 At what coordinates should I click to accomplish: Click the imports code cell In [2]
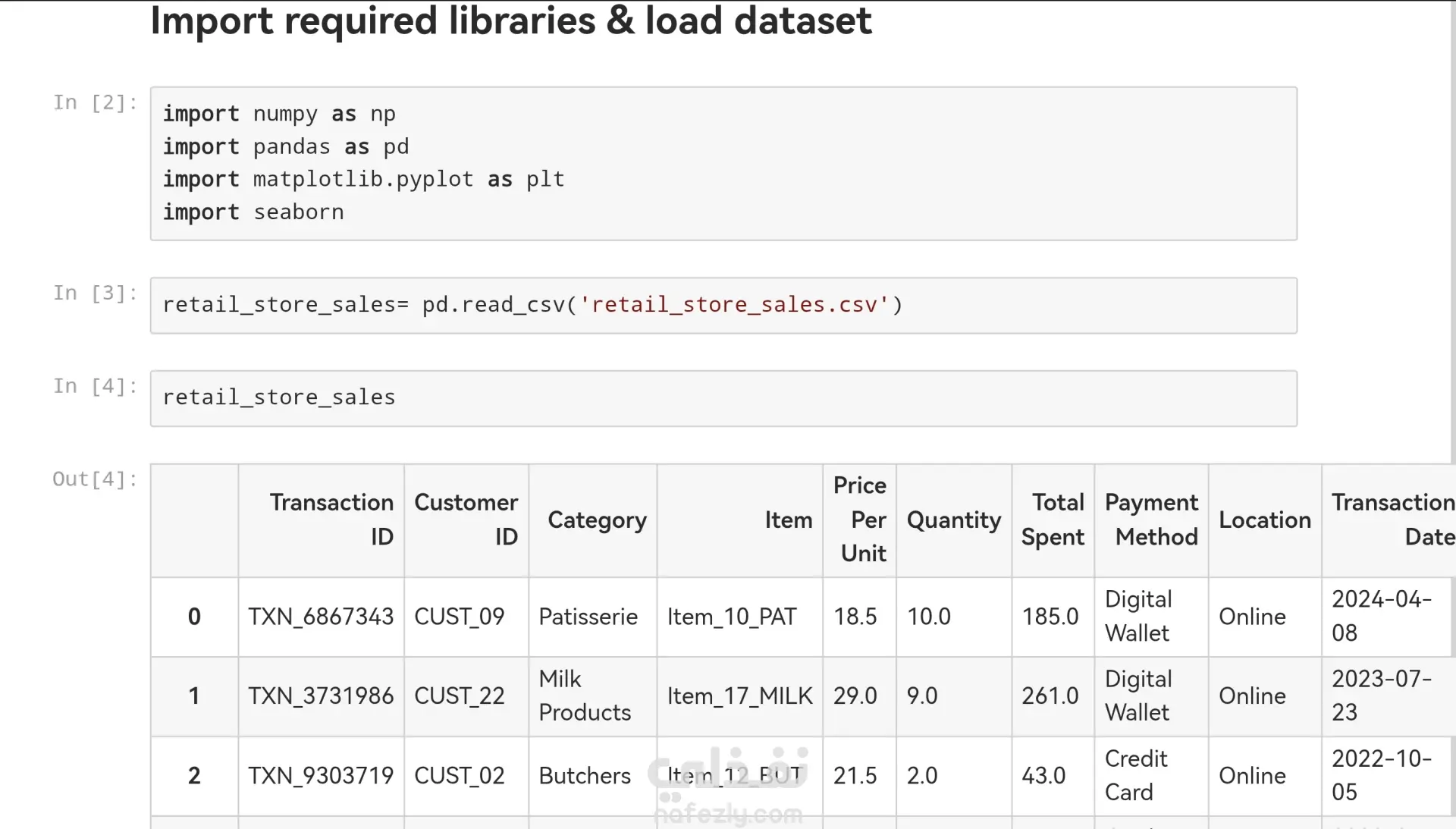723,164
